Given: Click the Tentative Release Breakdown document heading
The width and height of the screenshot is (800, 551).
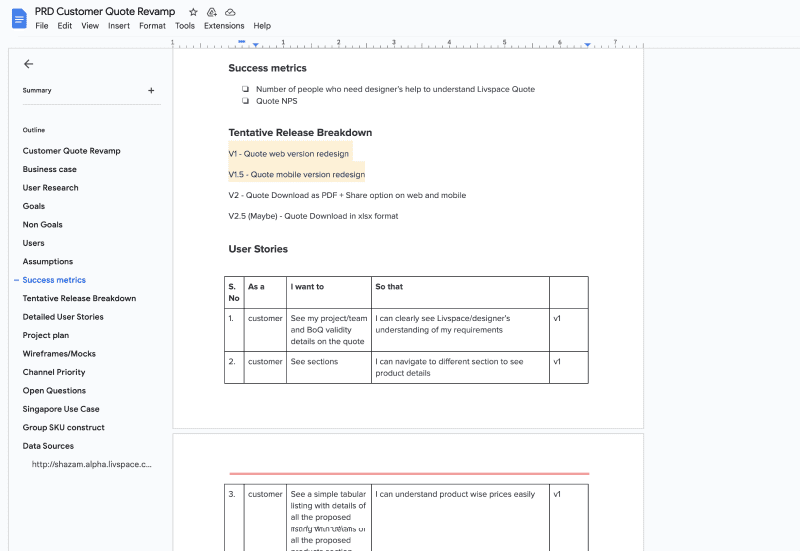Looking at the screenshot, I should [300, 133].
